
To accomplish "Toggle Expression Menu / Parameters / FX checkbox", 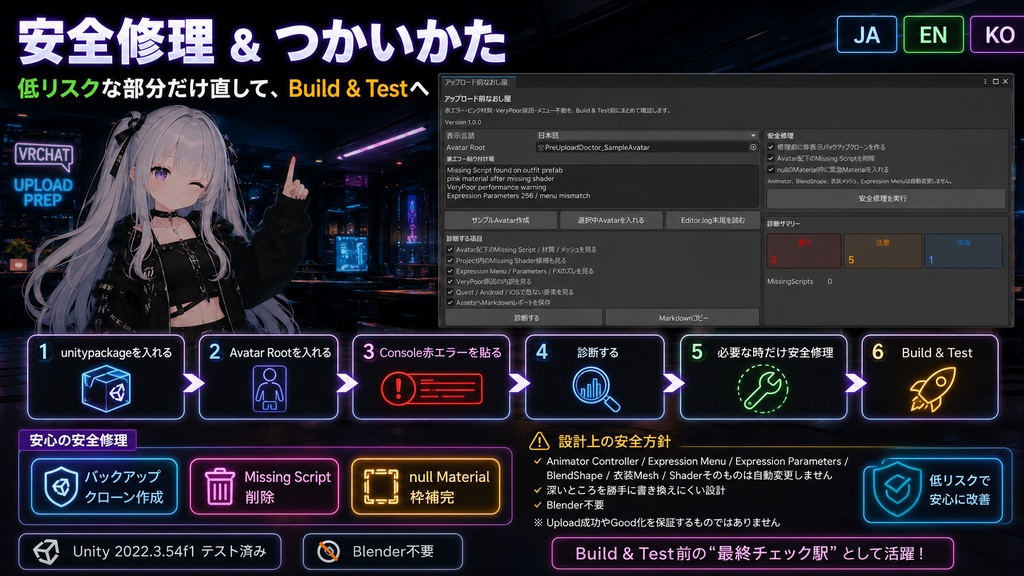I will [450, 271].
